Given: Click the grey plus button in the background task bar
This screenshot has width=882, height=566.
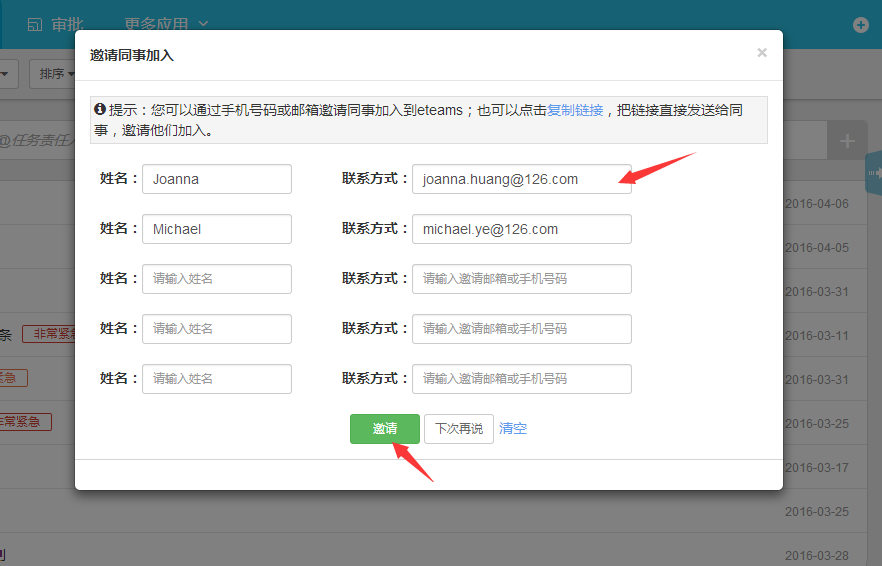Looking at the screenshot, I should 847,141.
